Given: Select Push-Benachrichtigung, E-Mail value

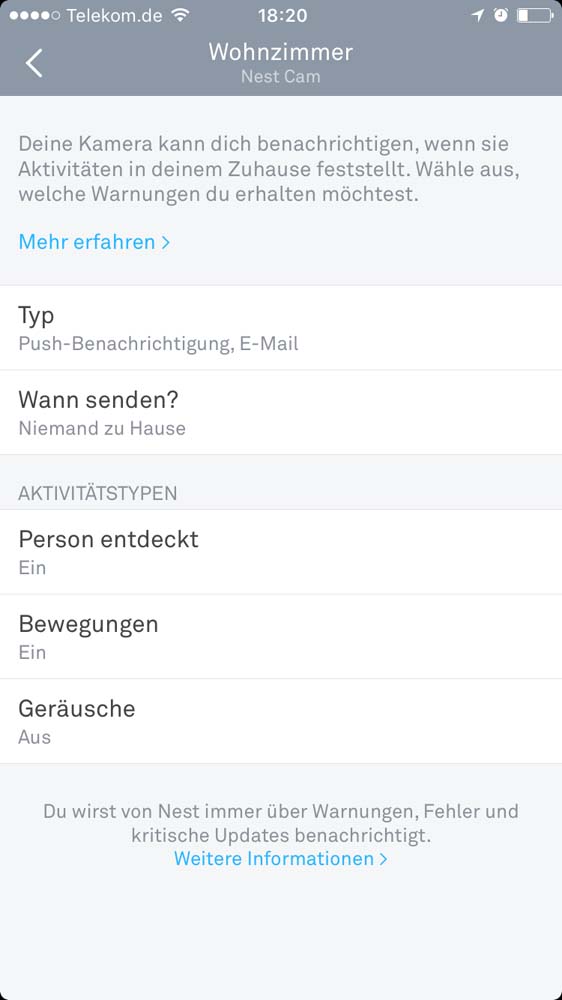Looking at the screenshot, I should 158,344.
